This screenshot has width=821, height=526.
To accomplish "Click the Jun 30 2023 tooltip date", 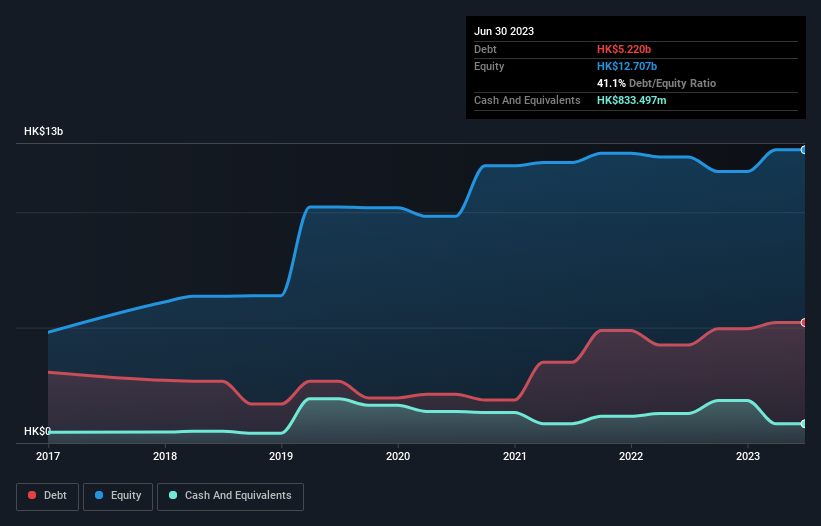I will (504, 31).
